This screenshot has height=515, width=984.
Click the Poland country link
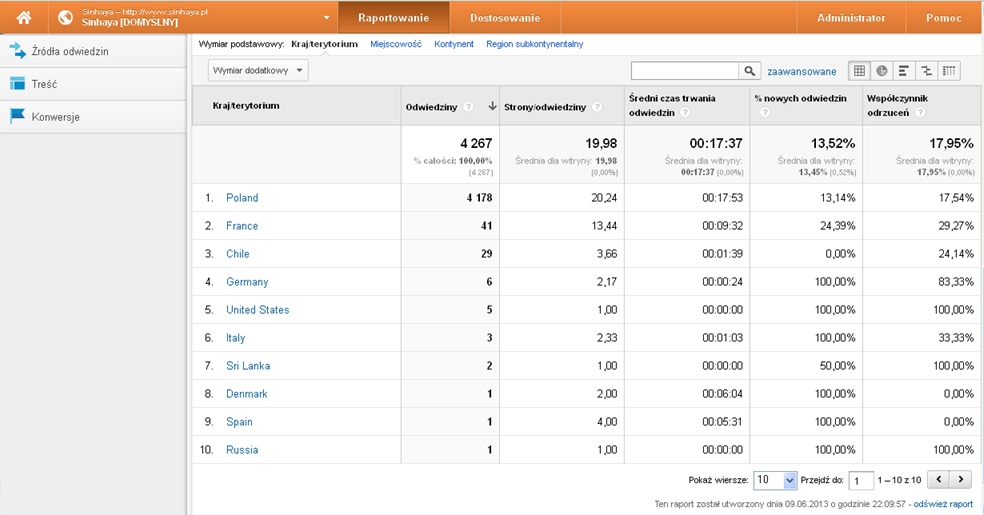pyautogui.click(x=242, y=198)
